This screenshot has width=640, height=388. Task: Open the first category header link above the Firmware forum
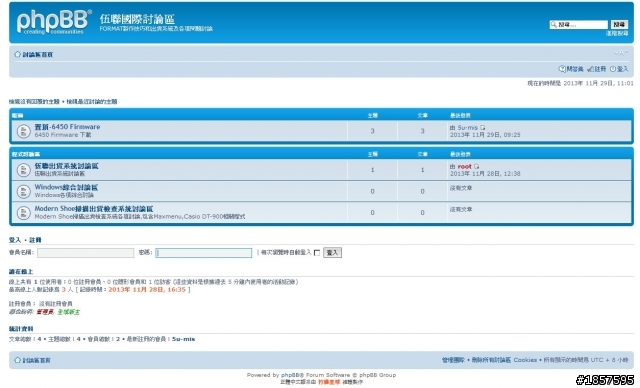(18, 115)
